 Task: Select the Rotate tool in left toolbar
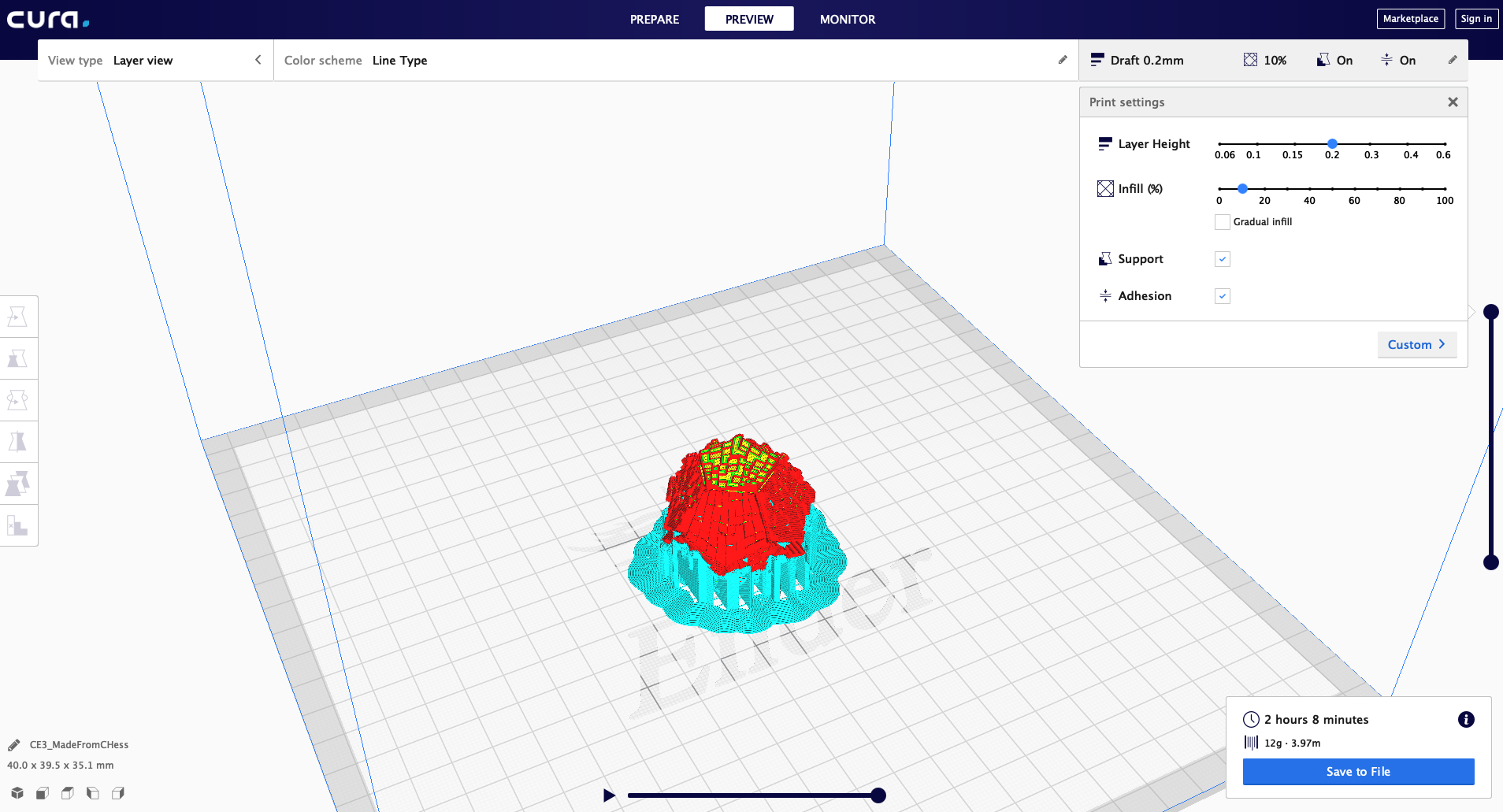pyautogui.click(x=17, y=400)
